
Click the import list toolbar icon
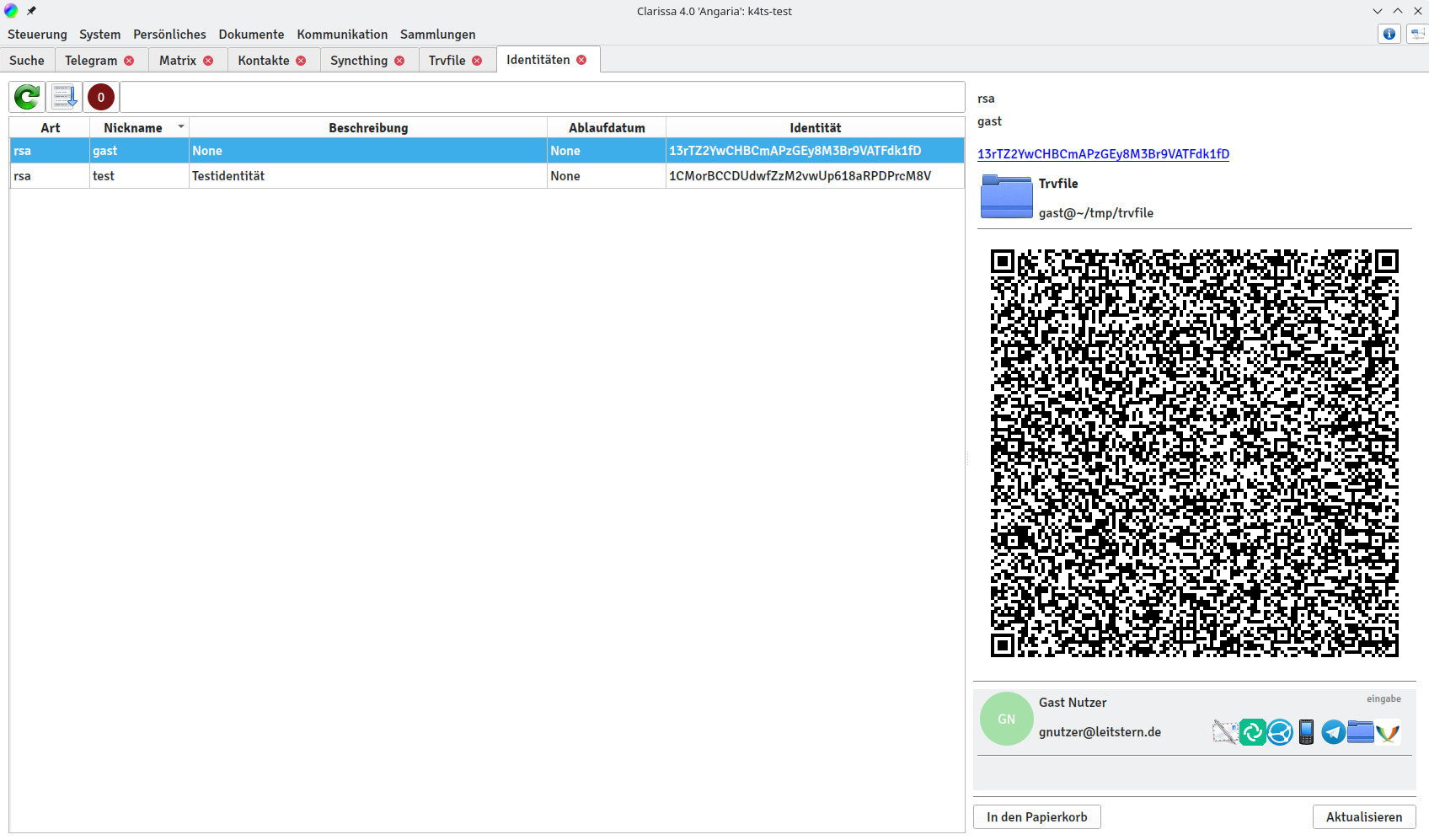64,97
